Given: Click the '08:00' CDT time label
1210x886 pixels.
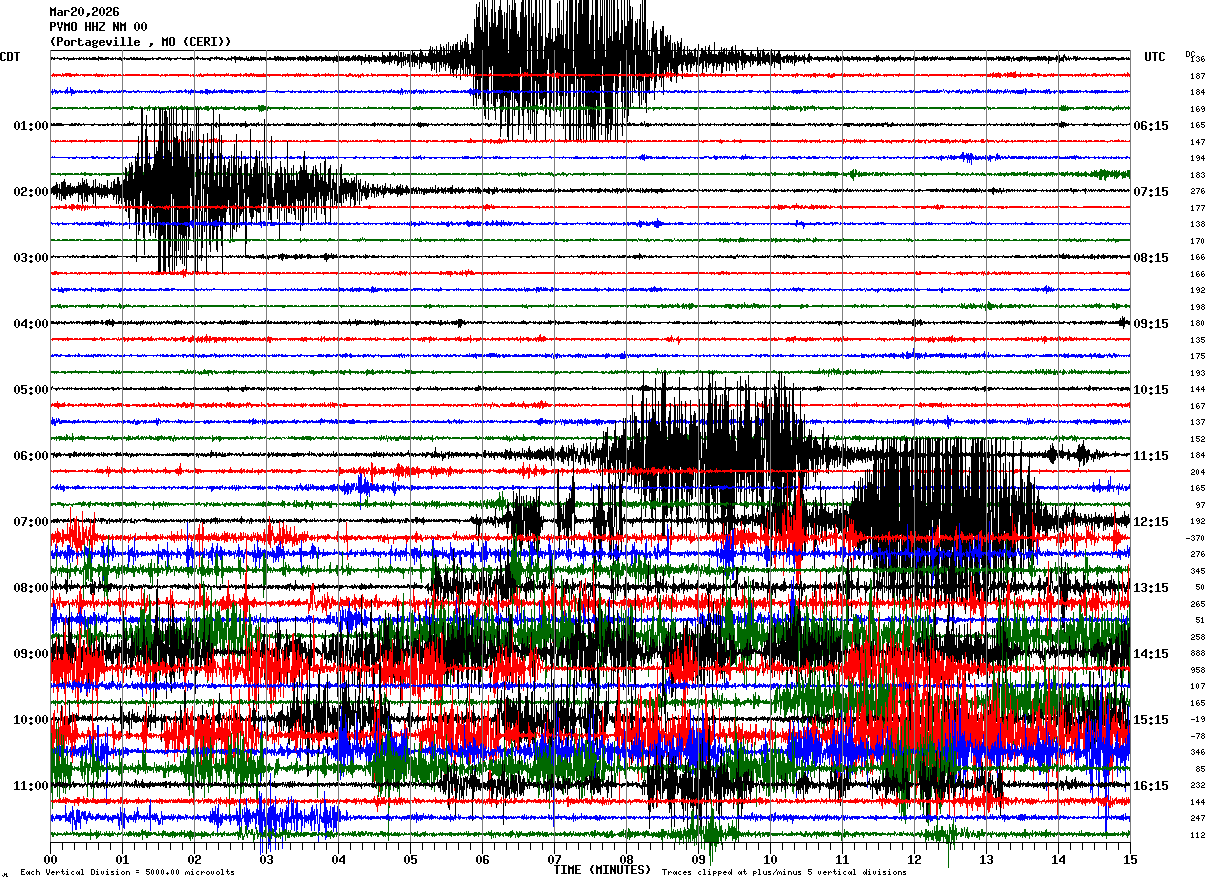Looking at the screenshot, I should pos(31,588).
